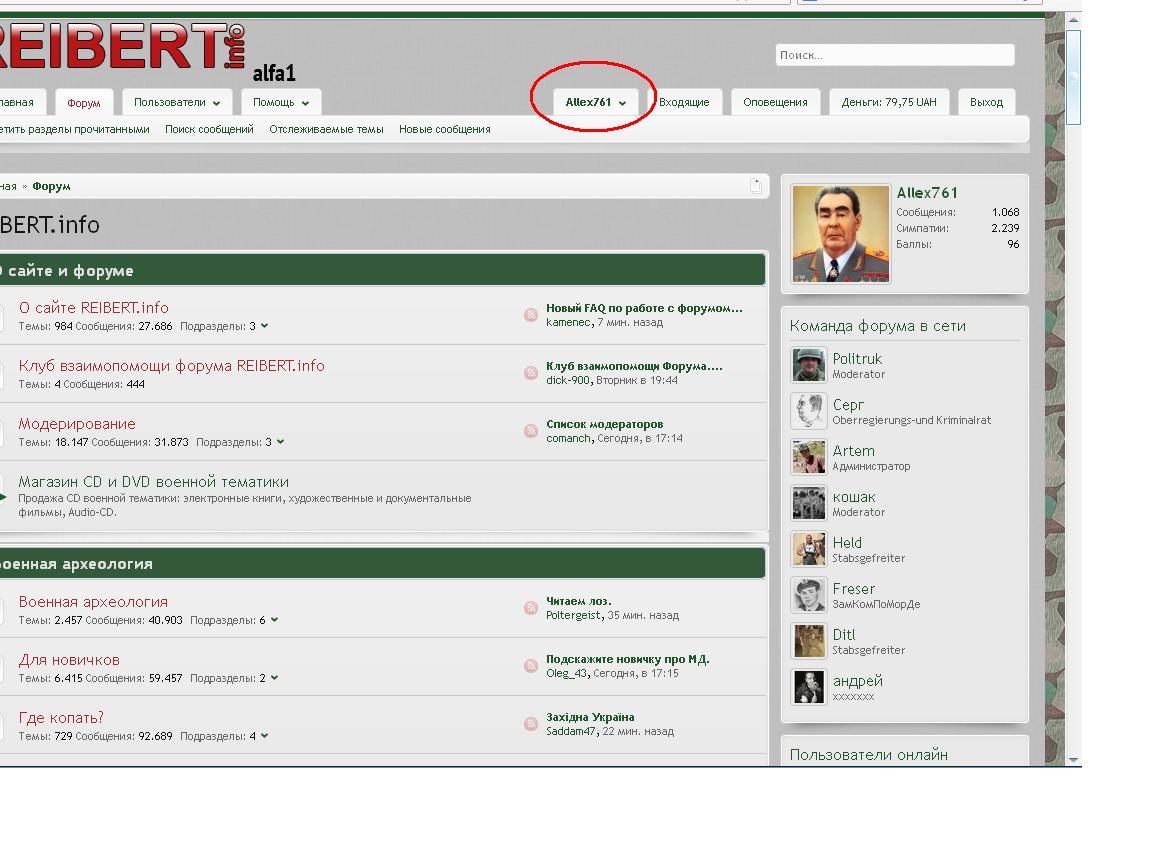Open Новые сообщения link

coord(444,129)
